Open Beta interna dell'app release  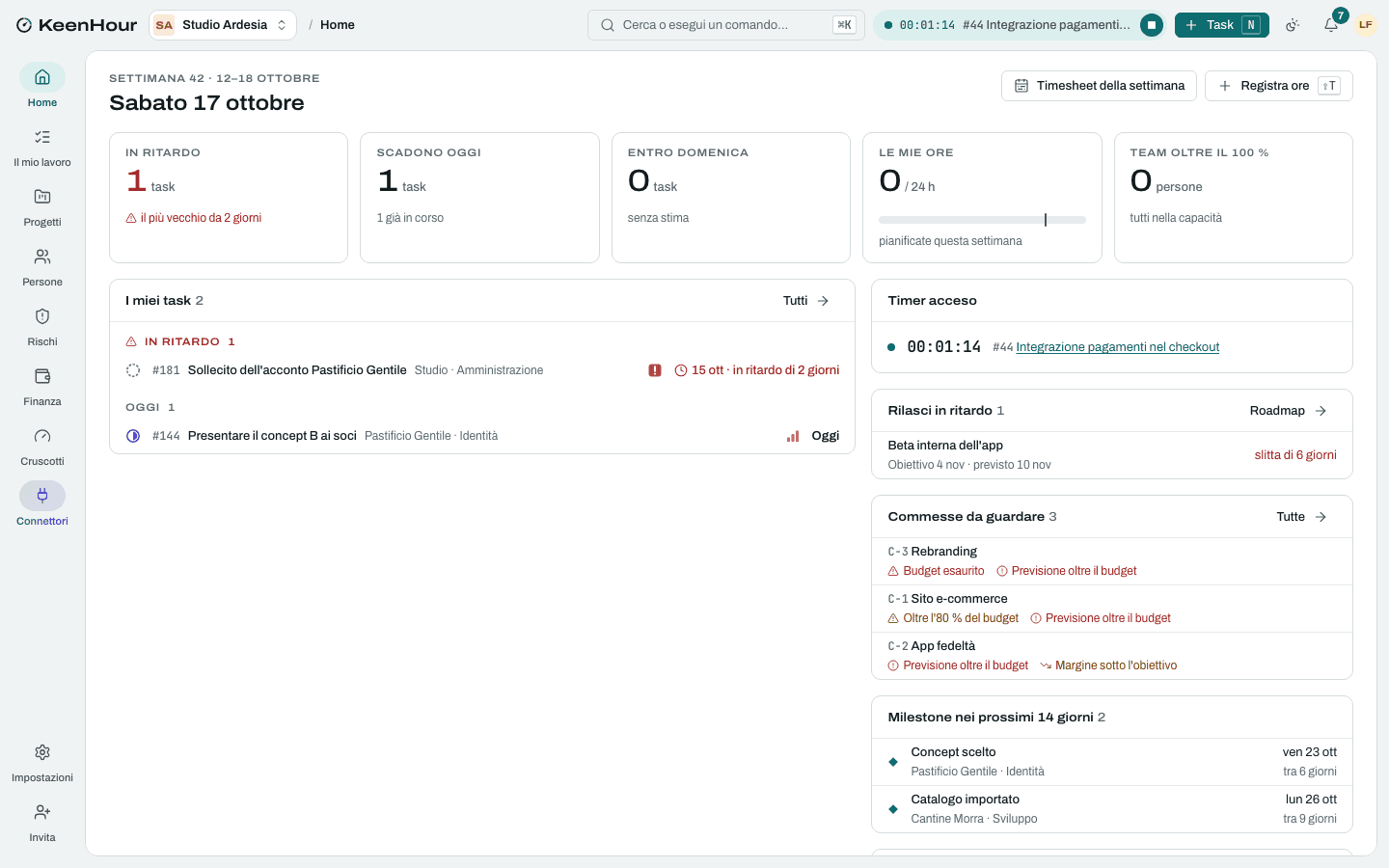pos(1111,455)
